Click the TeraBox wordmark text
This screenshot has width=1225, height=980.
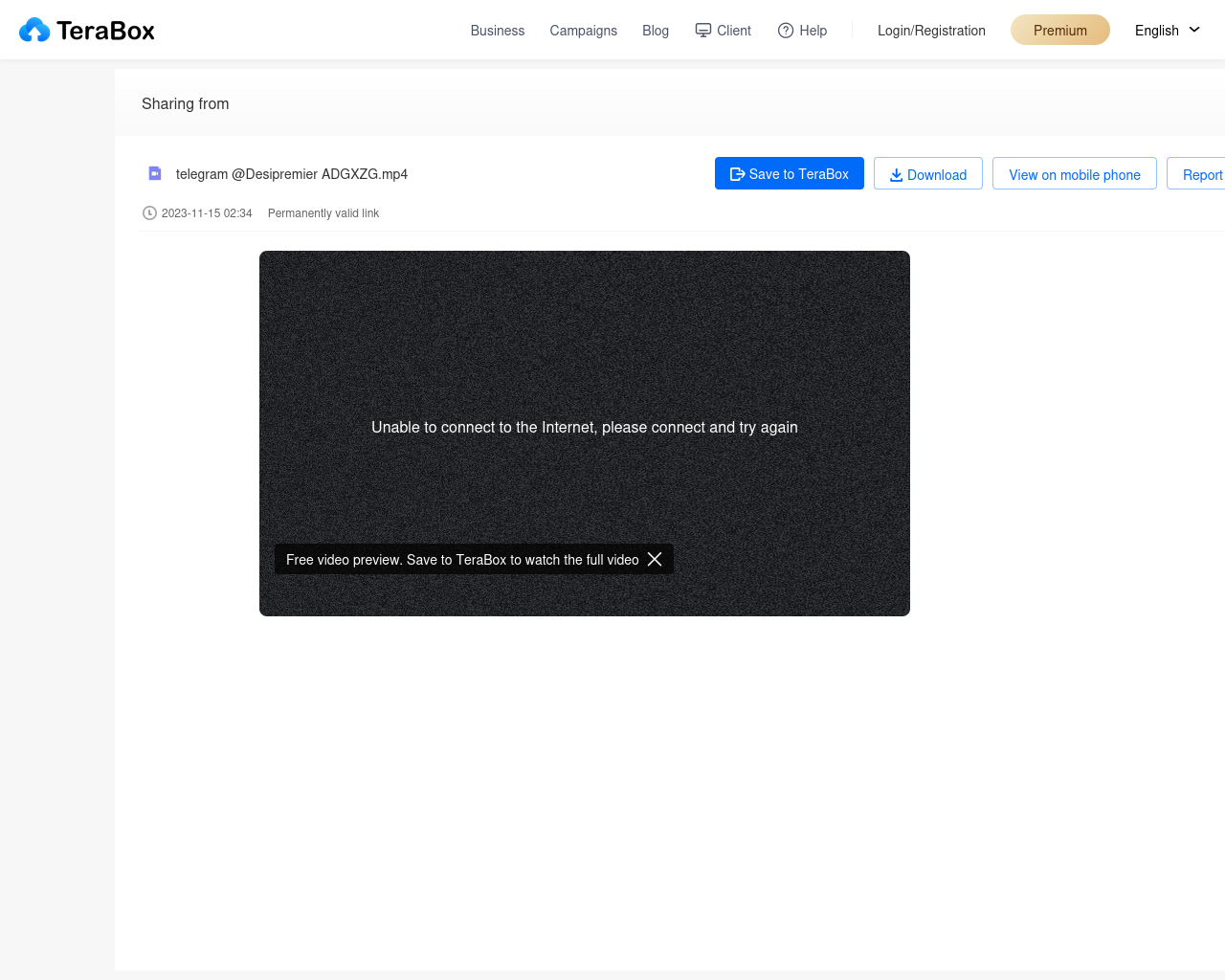click(105, 31)
